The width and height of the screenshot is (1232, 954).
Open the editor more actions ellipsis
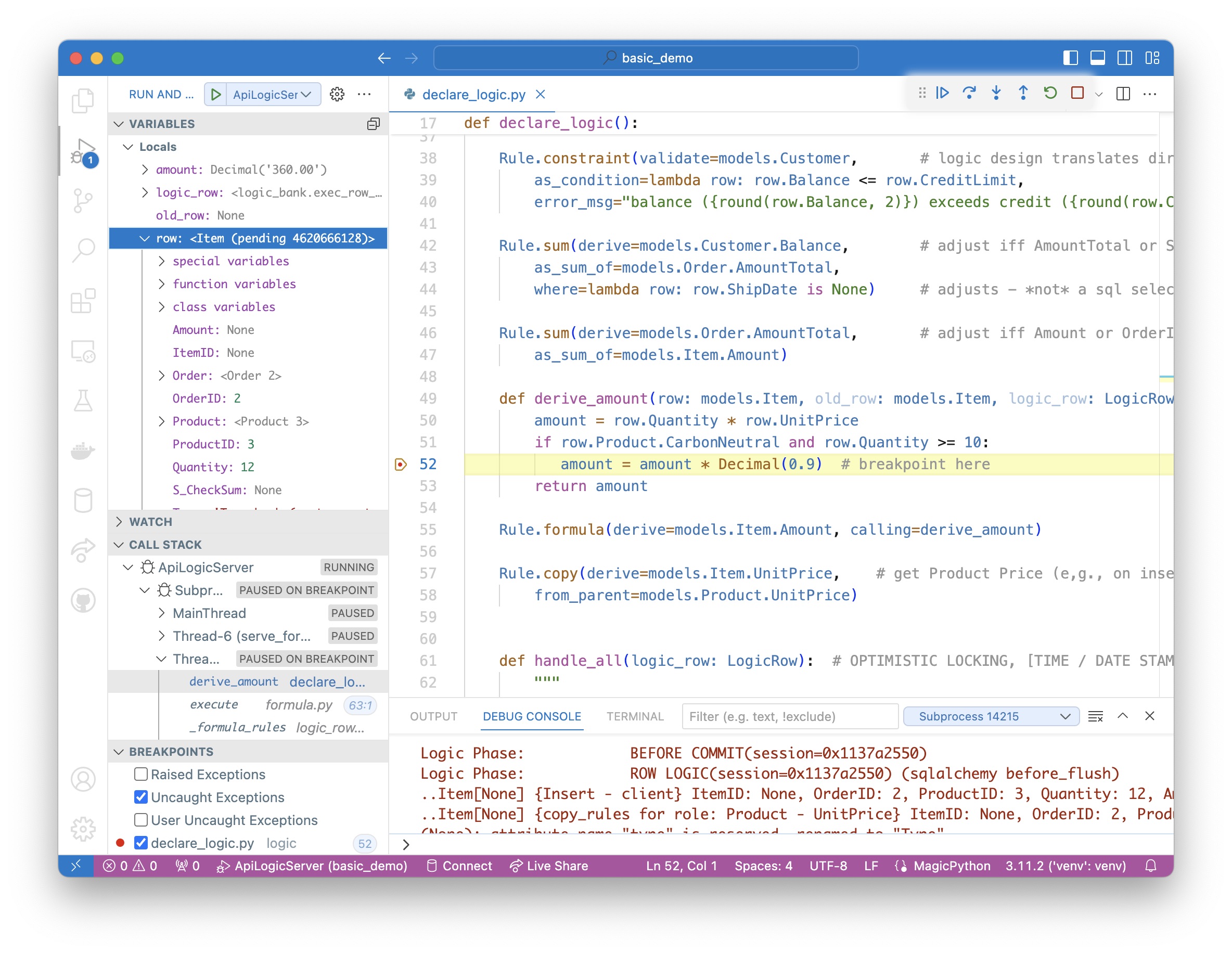click(x=1149, y=94)
